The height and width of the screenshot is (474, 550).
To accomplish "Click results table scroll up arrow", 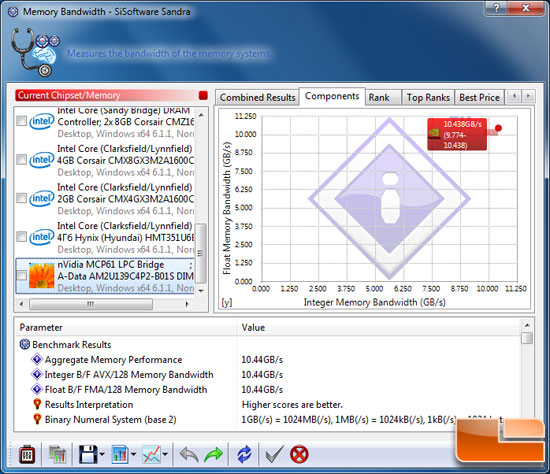I will coord(527,326).
